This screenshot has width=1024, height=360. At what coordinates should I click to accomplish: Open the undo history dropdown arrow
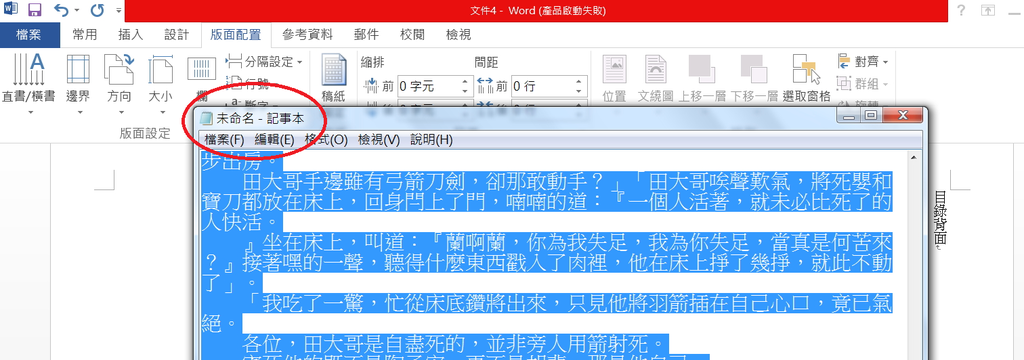pos(76,11)
